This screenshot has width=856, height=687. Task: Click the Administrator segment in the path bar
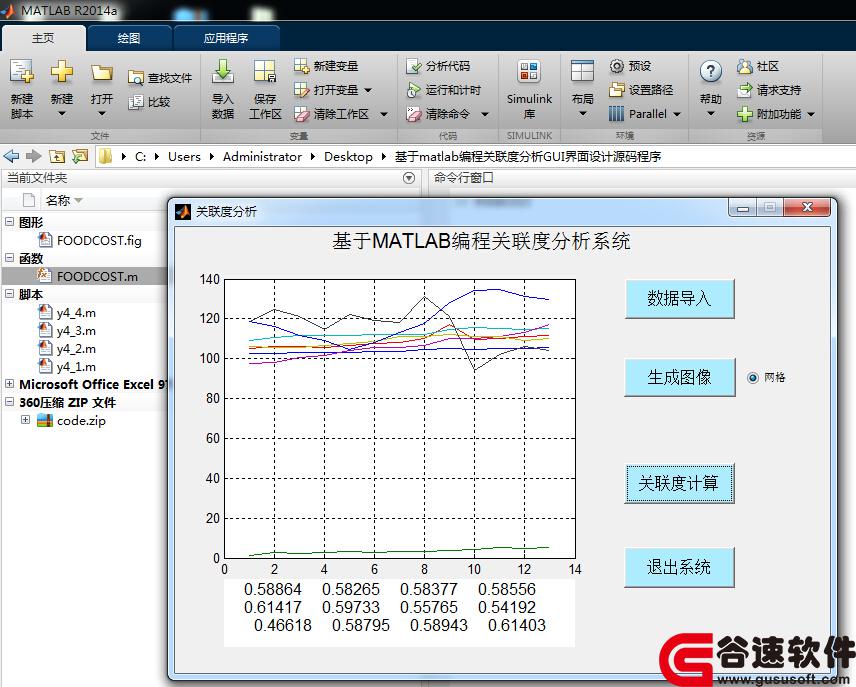[262, 157]
